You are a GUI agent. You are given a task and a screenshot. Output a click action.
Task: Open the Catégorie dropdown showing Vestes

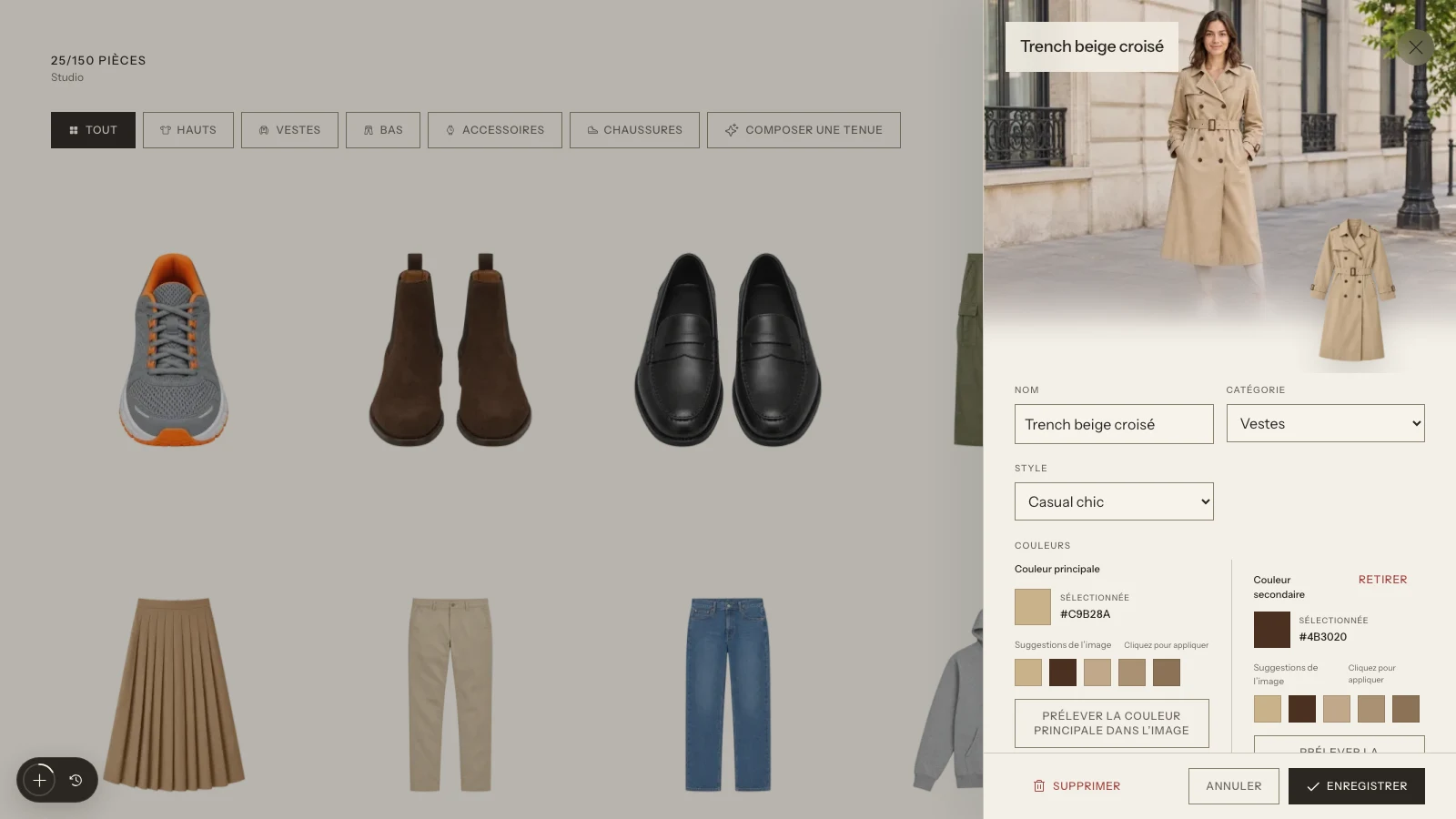pos(1325,423)
